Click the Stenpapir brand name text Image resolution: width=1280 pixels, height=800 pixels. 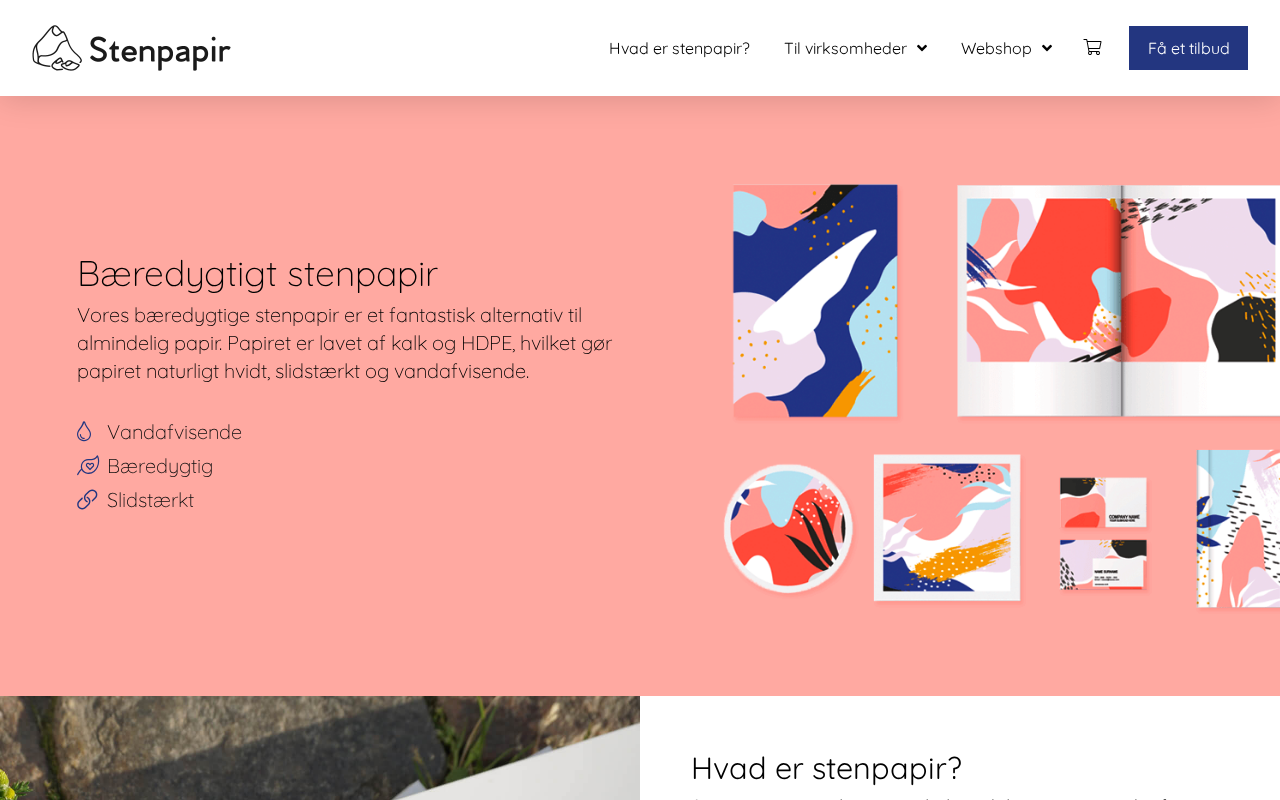coord(160,50)
